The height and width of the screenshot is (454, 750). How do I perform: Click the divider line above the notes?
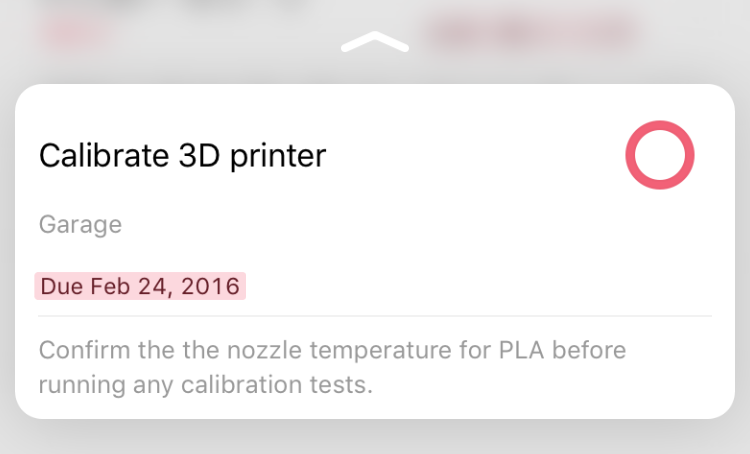[x=375, y=316]
